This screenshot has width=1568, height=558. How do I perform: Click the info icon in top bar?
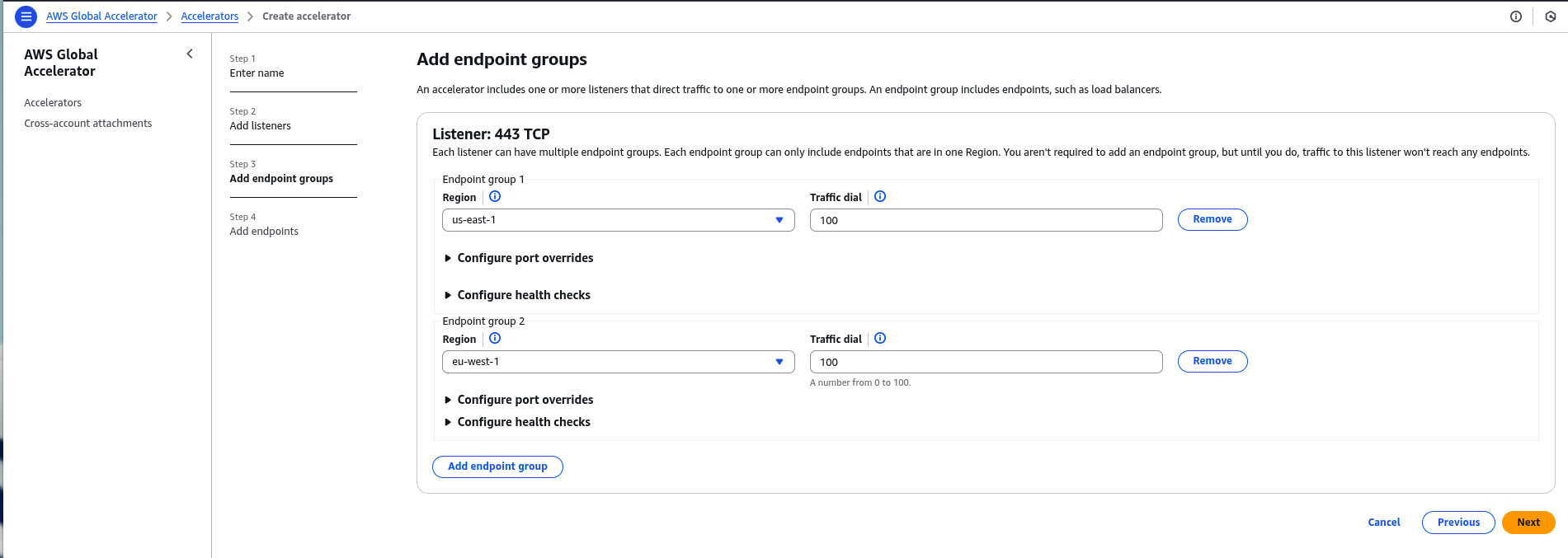[1516, 16]
